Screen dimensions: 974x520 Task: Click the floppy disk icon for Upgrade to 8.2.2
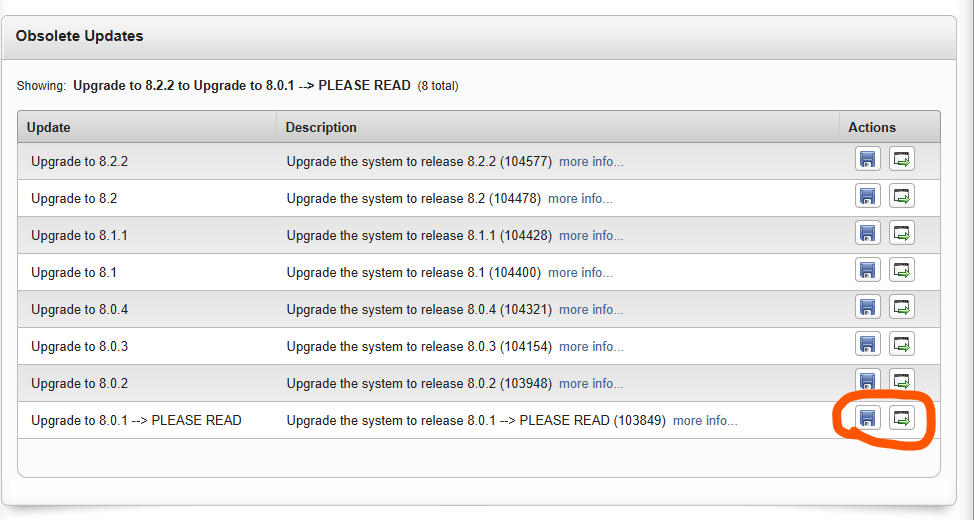tap(868, 160)
